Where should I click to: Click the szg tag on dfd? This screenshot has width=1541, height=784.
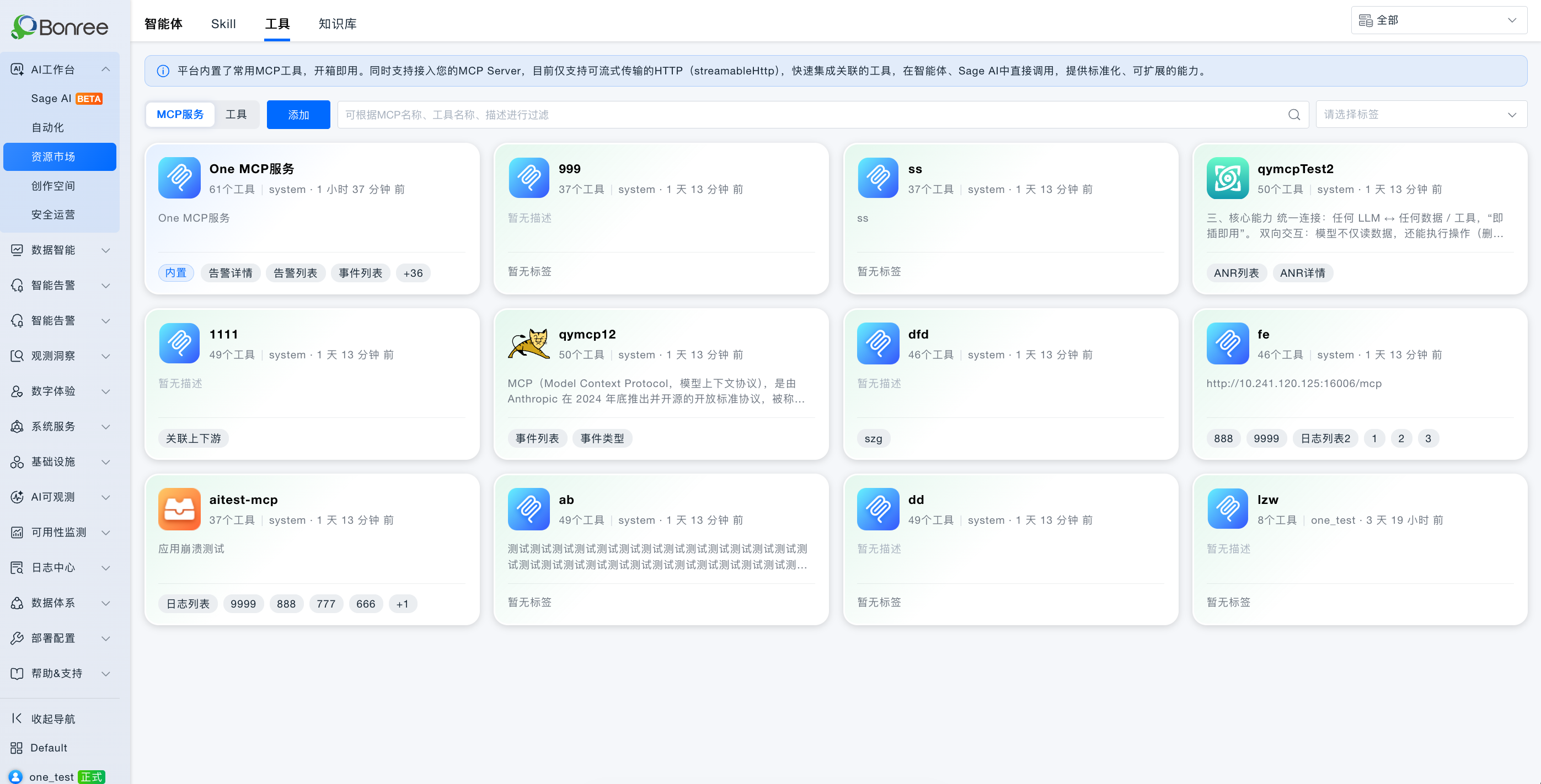(874, 439)
